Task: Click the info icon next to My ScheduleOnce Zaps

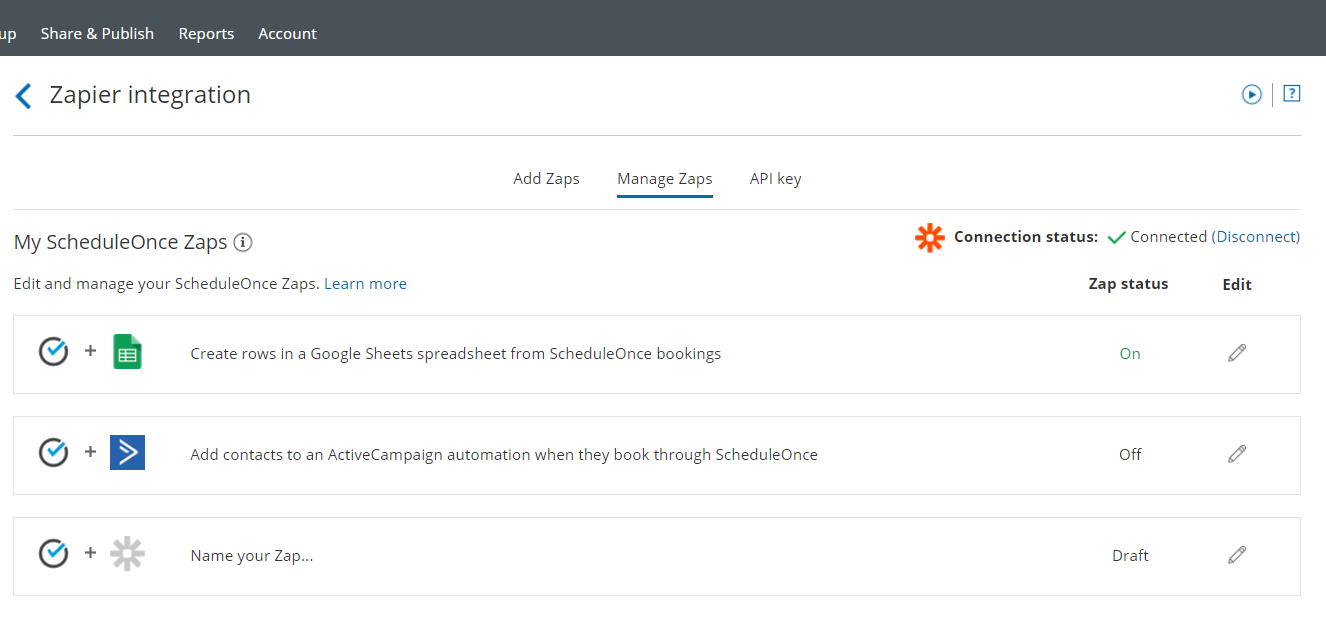Action: pos(243,242)
